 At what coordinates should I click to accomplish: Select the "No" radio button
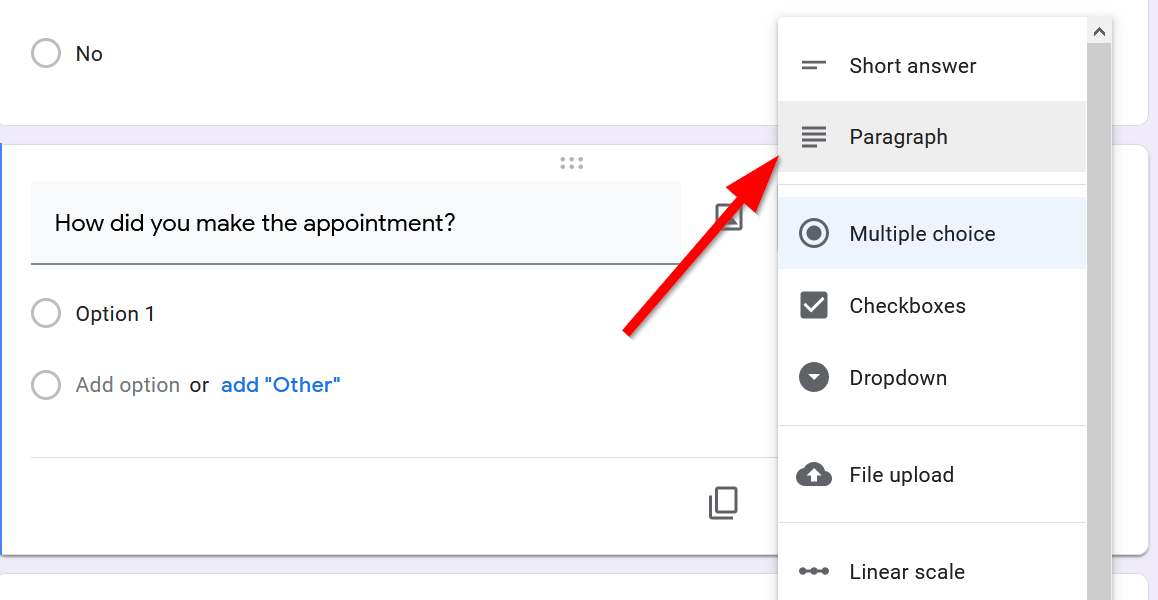(x=46, y=54)
